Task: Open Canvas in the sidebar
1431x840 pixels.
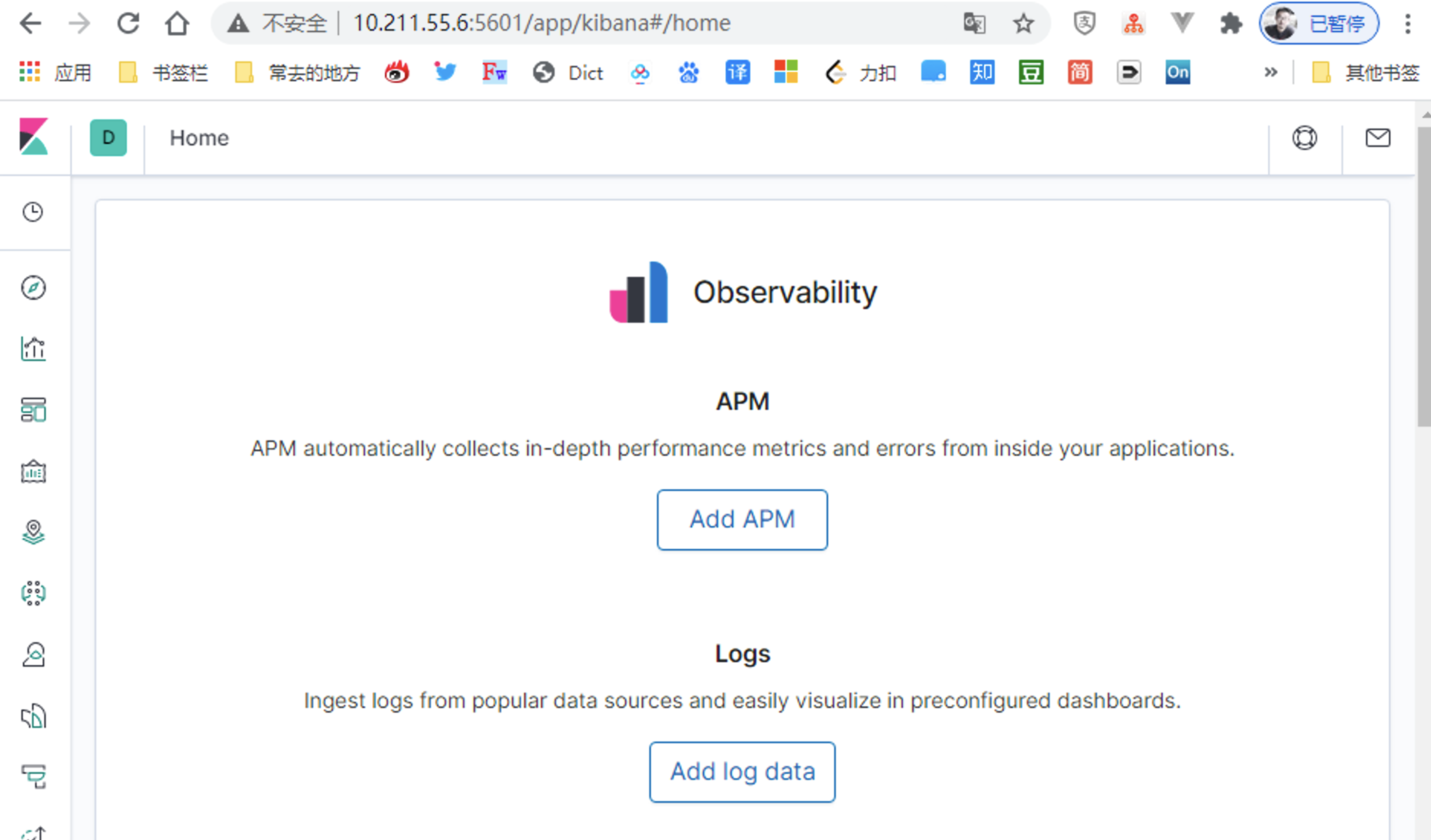Action: (33, 471)
